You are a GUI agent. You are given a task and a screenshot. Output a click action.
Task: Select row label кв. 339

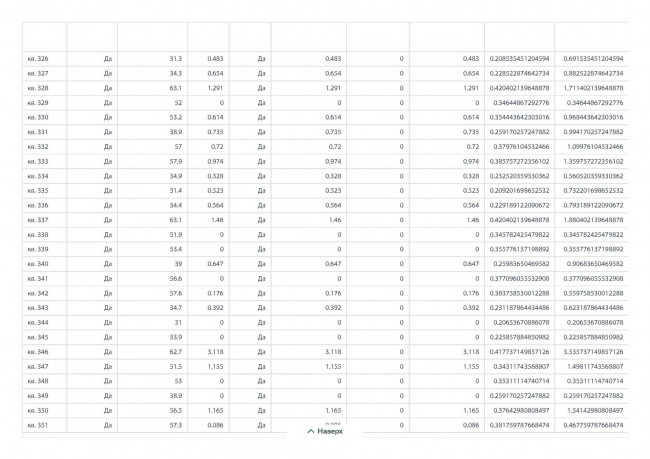click(38, 249)
